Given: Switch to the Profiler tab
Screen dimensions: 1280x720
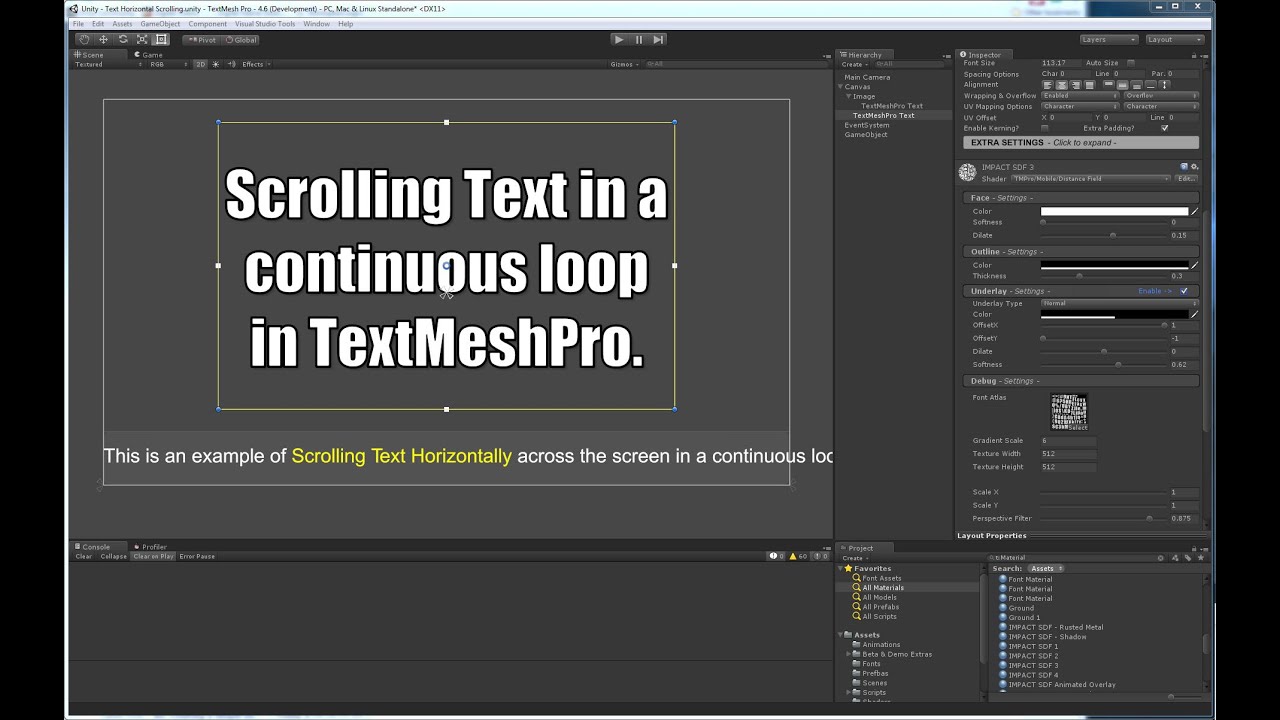Looking at the screenshot, I should click(x=151, y=547).
